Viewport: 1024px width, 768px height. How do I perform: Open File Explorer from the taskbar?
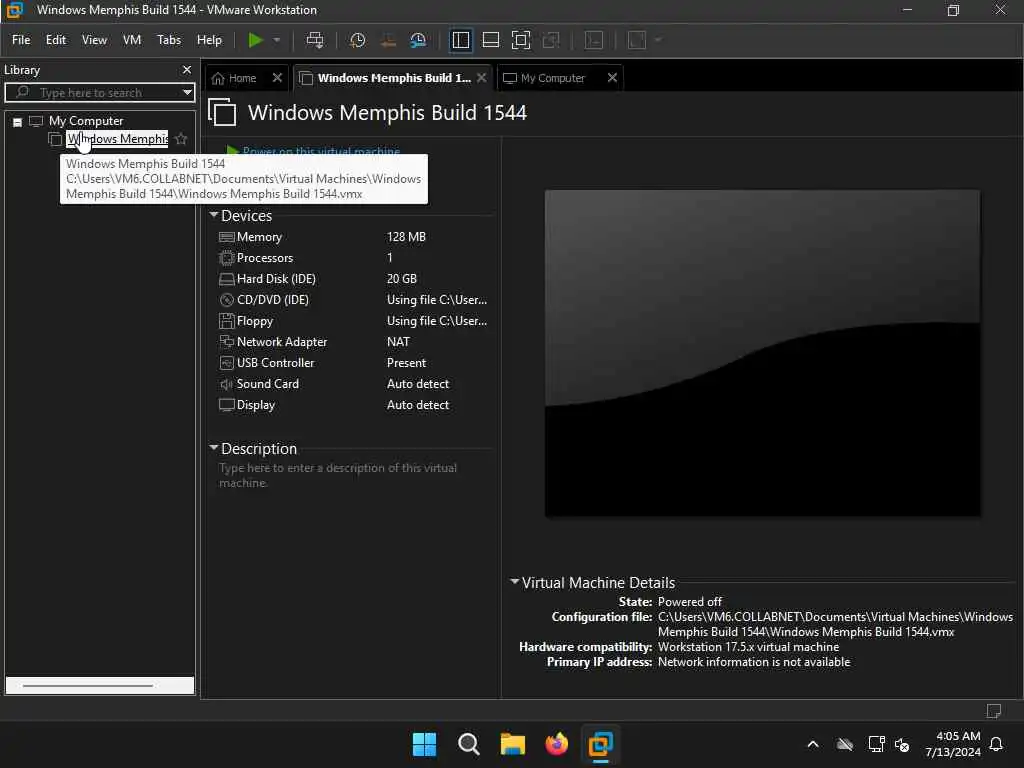[x=513, y=744]
